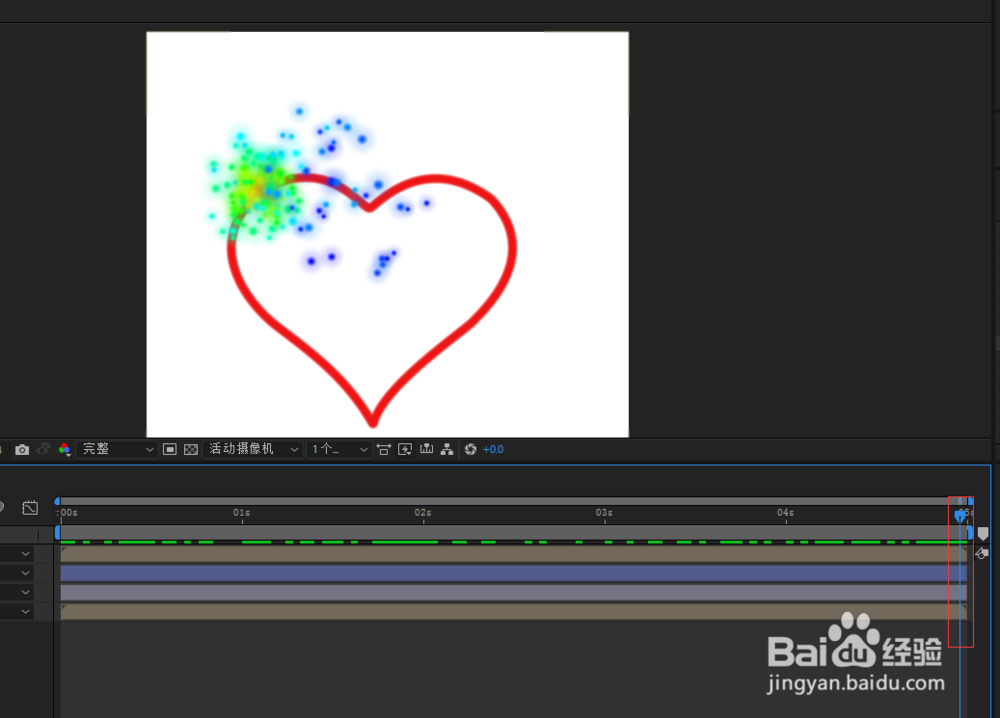Click the blue current time indicator handle
Viewport: 1000px width, 718px height.
pos(960,516)
